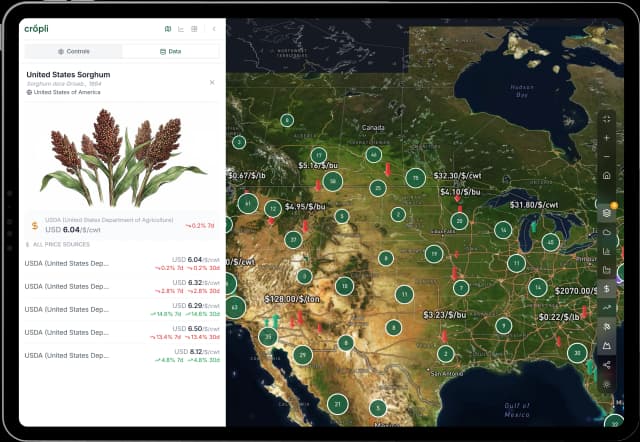The width and height of the screenshot is (640, 442).
Task: Click the $4.10/$/bu price label
Action: [x=460, y=192]
